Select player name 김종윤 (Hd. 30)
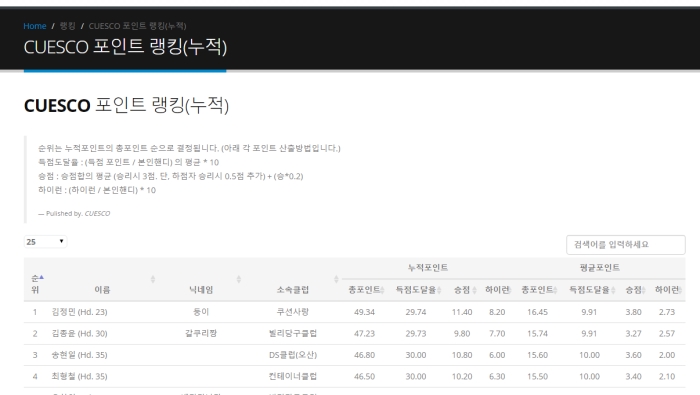 (79, 333)
